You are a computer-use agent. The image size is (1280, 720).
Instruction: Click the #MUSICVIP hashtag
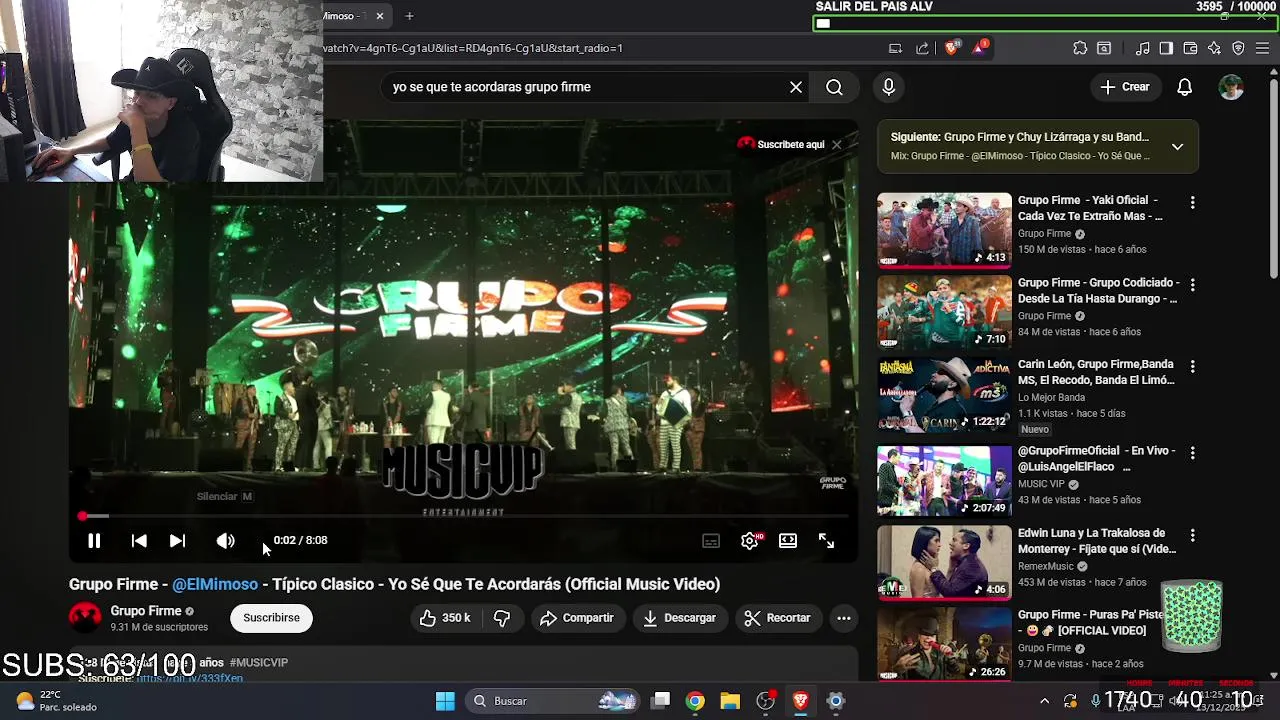point(258,662)
